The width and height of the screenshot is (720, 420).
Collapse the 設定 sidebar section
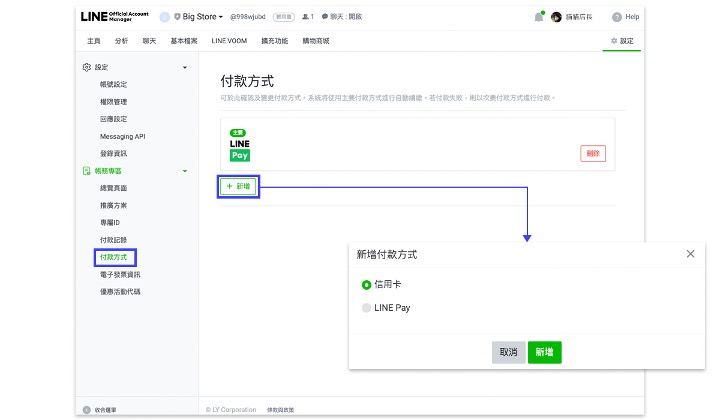(184, 67)
